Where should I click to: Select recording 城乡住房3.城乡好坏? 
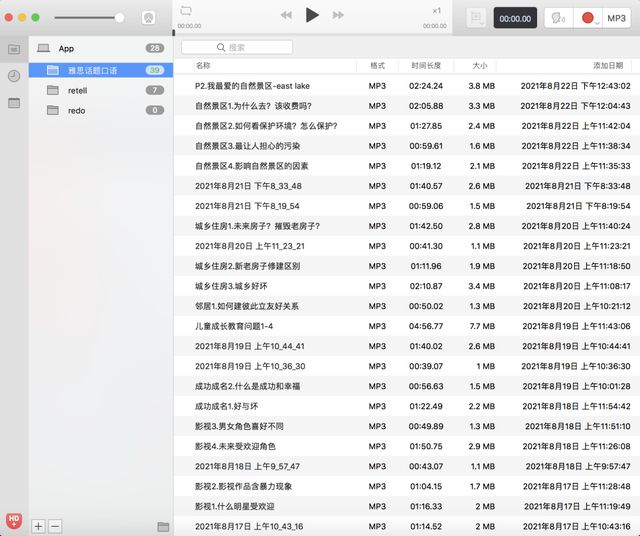[407, 286]
